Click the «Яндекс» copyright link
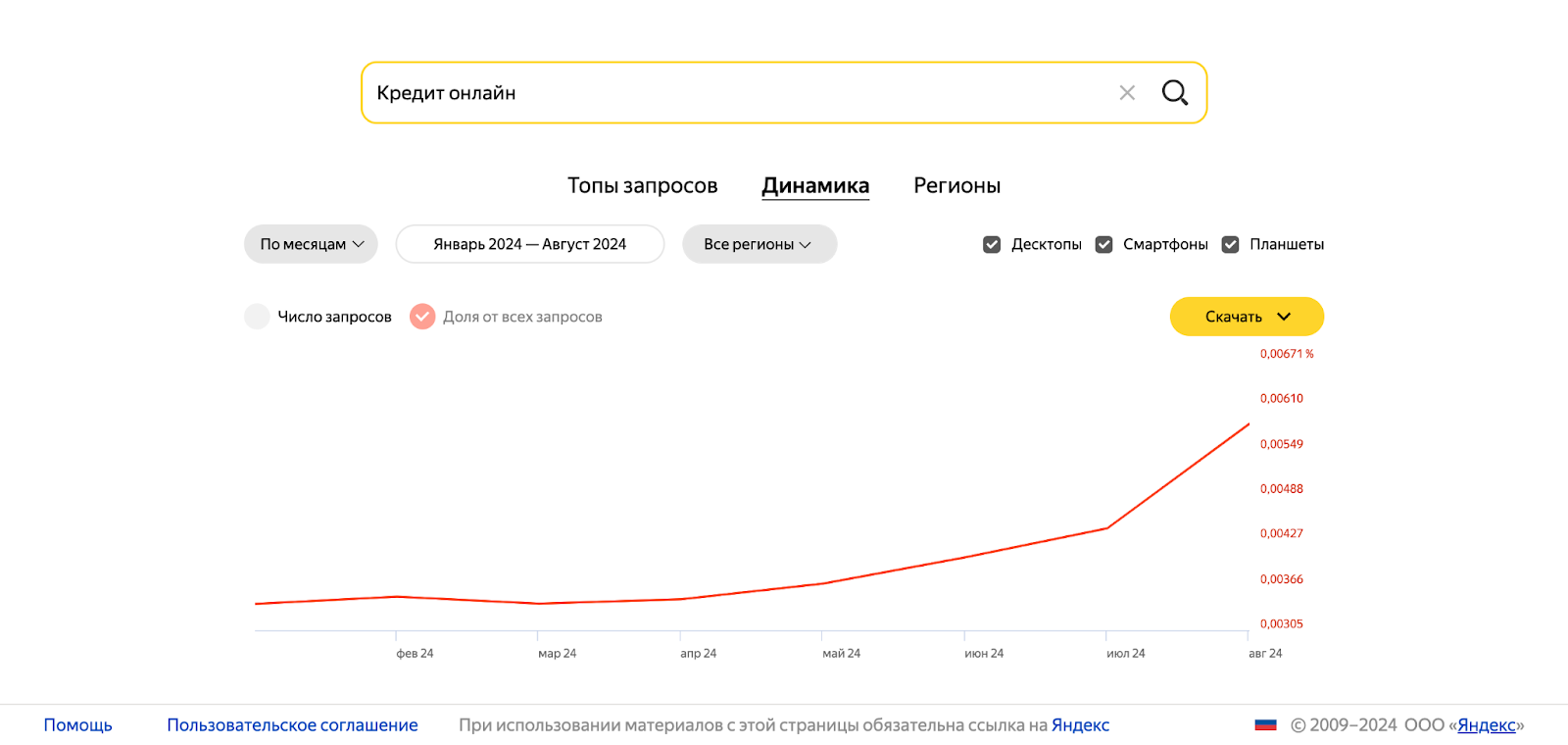1568x745 pixels. point(1487,725)
